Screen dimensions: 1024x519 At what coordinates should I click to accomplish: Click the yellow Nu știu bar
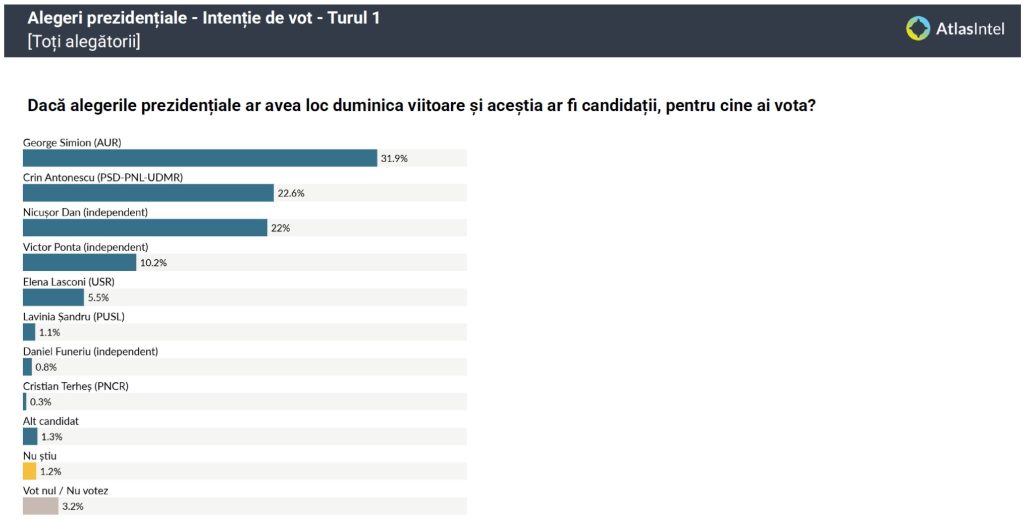click(29, 471)
